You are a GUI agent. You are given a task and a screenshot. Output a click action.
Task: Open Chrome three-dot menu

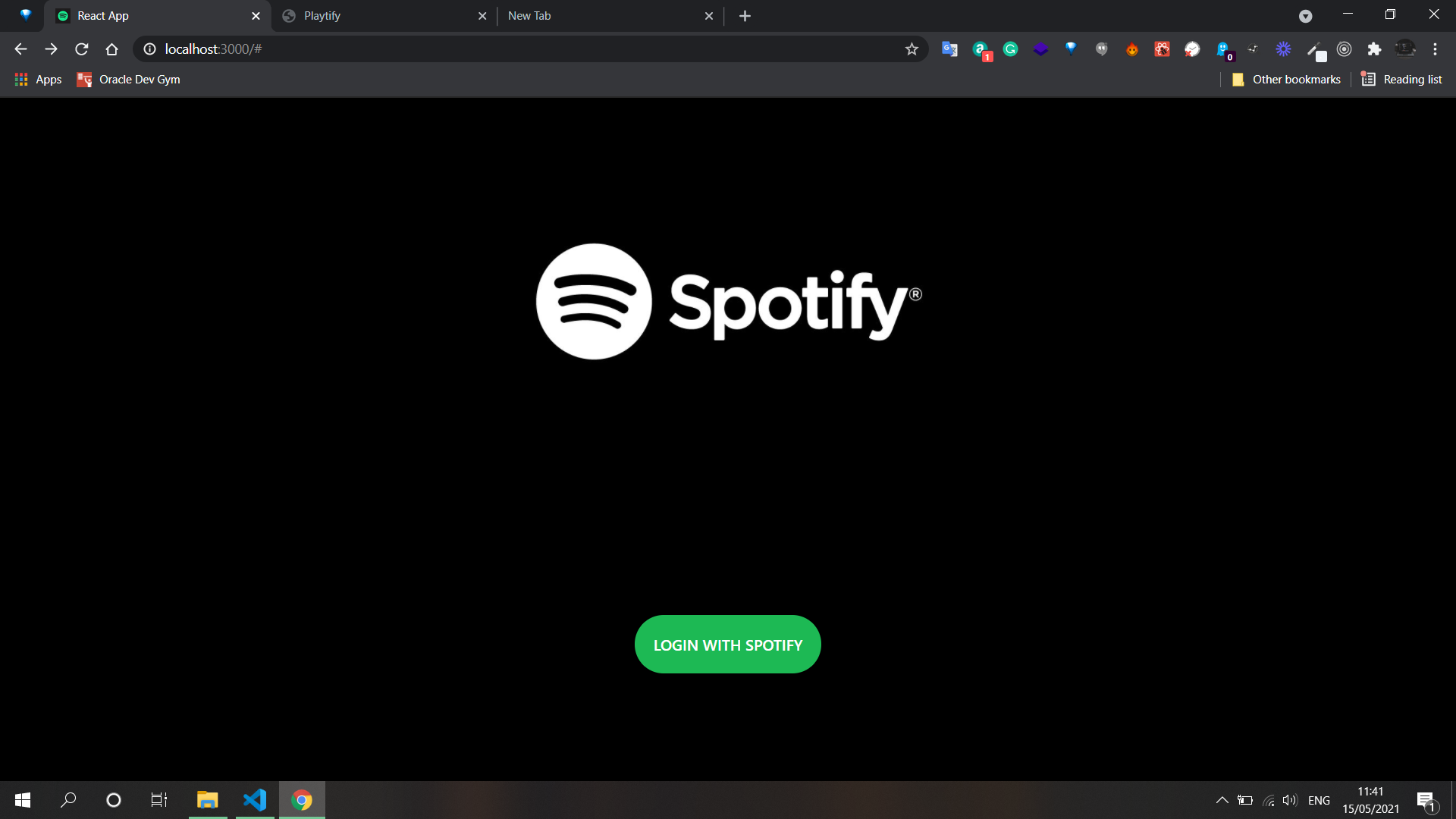[1435, 49]
